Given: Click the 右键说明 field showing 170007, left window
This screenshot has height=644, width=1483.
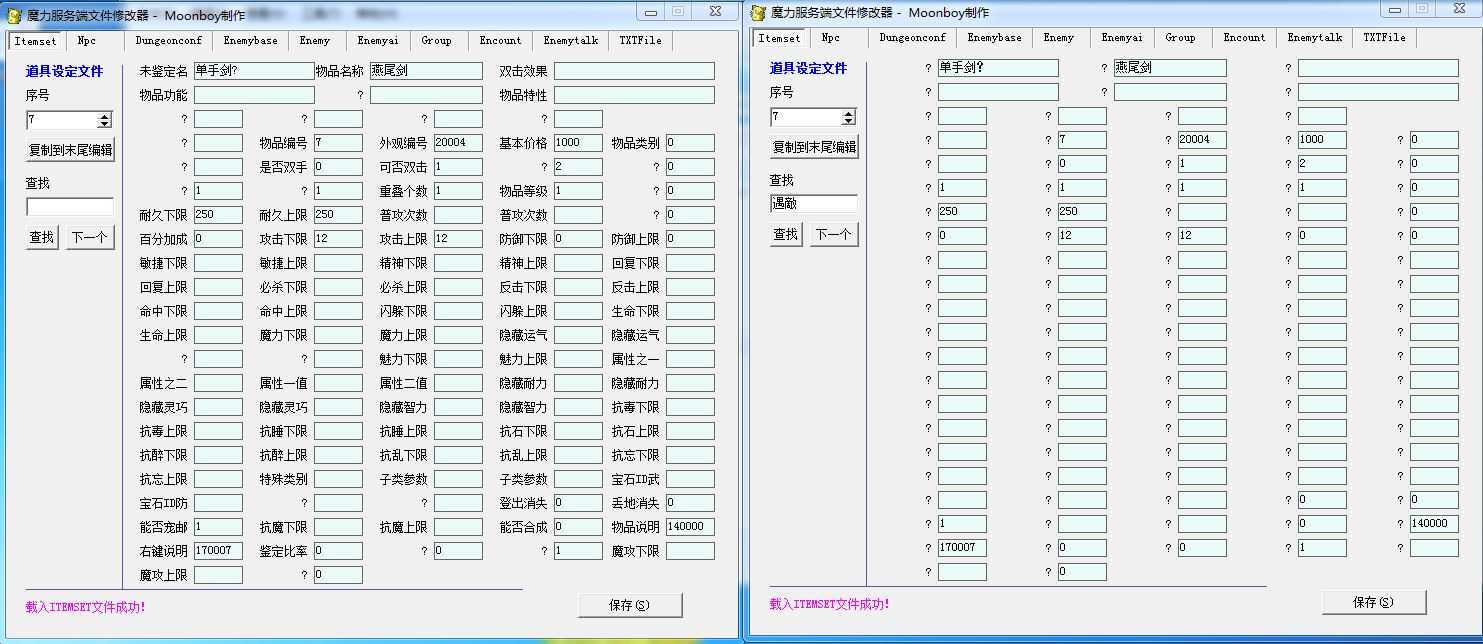Looking at the screenshot, I should coord(218,551).
